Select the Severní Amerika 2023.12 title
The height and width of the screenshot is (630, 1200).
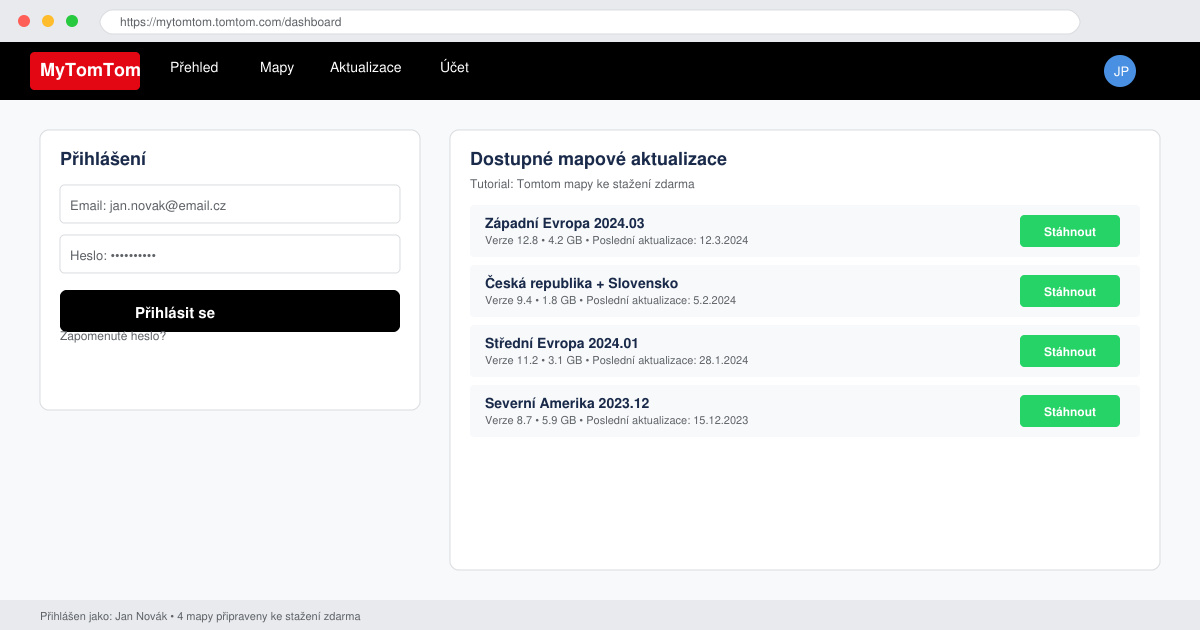[567, 403]
